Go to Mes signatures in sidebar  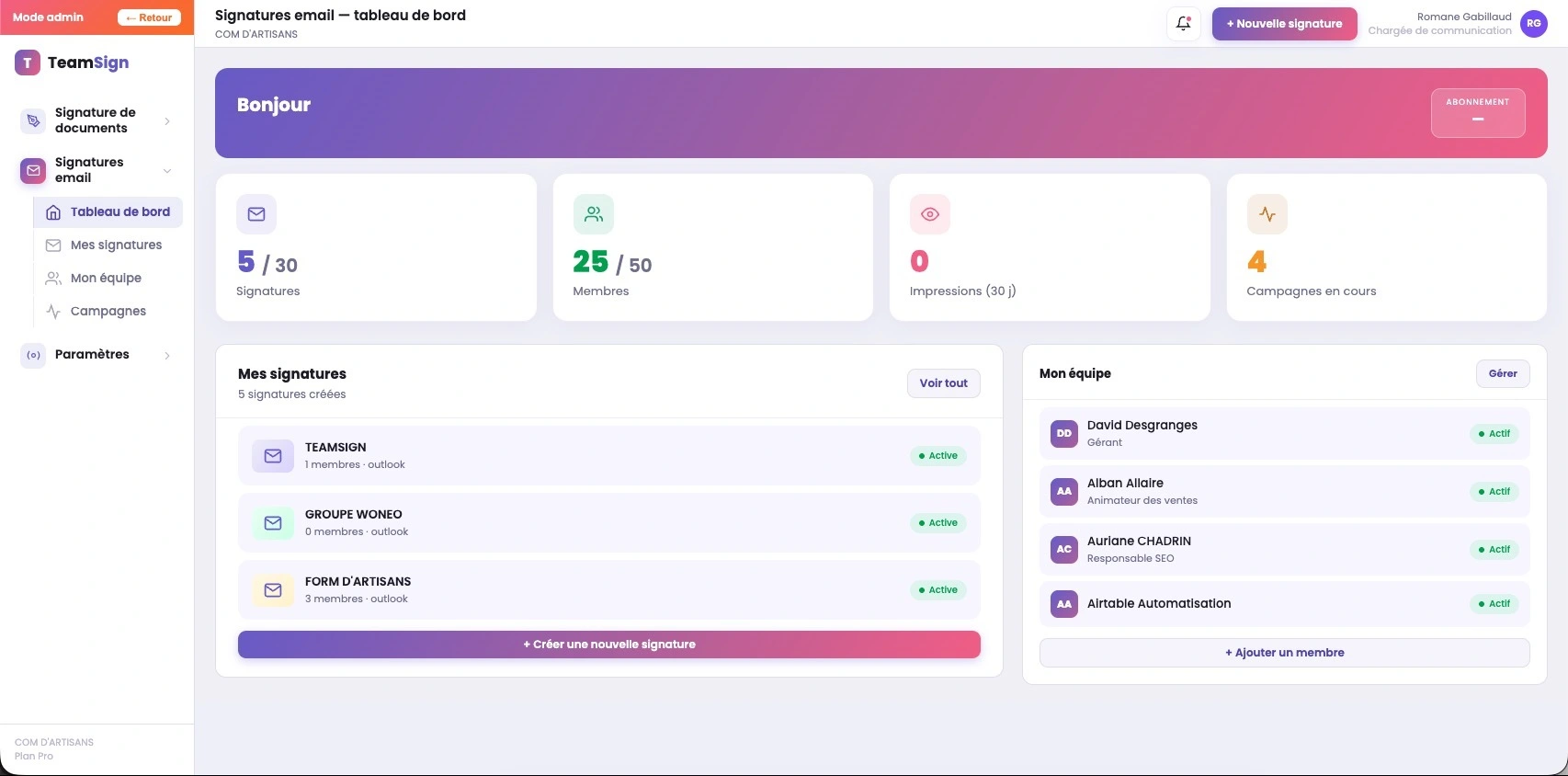(x=108, y=245)
